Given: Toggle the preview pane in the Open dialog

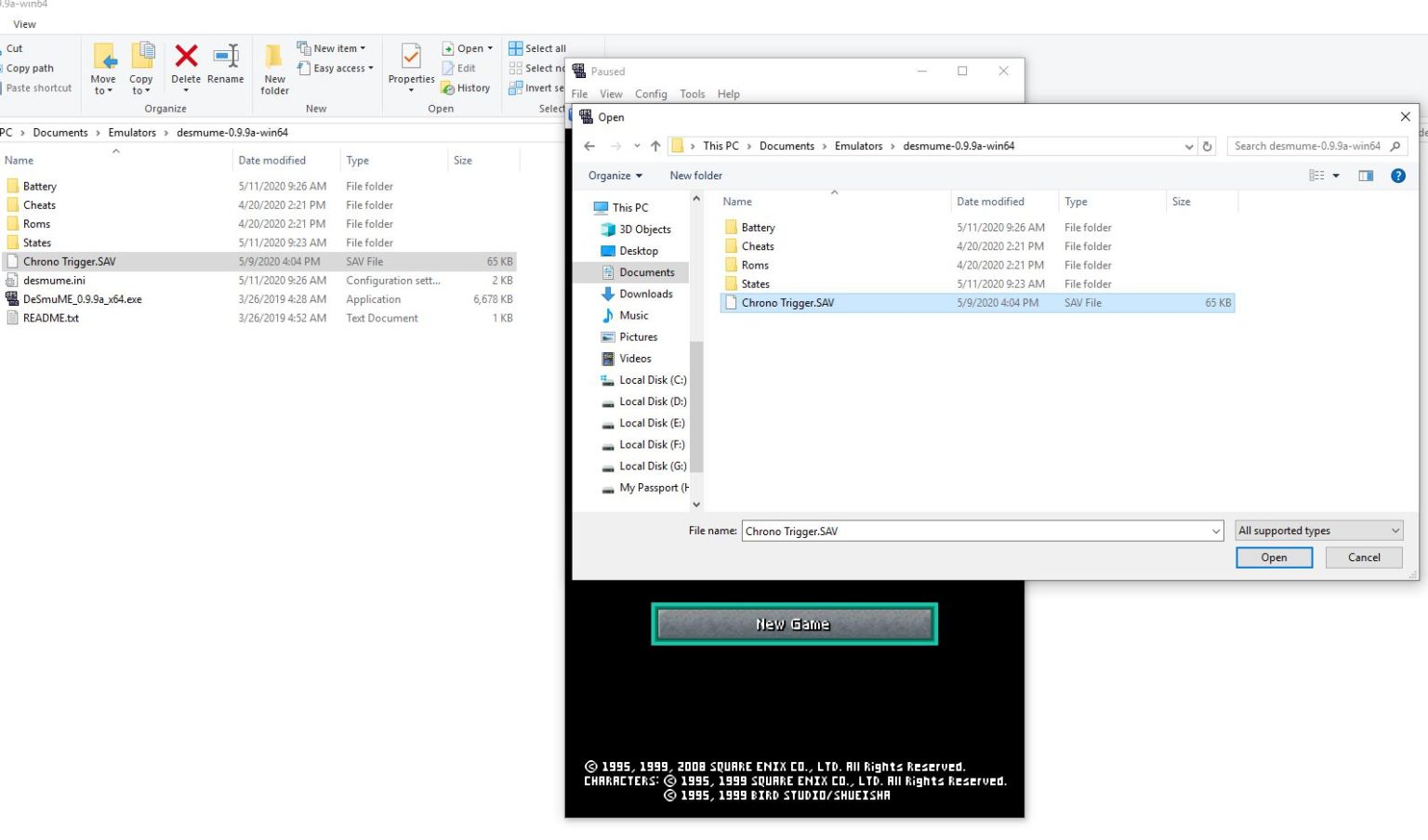Looking at the screenshot, I should pos(1365,175).
